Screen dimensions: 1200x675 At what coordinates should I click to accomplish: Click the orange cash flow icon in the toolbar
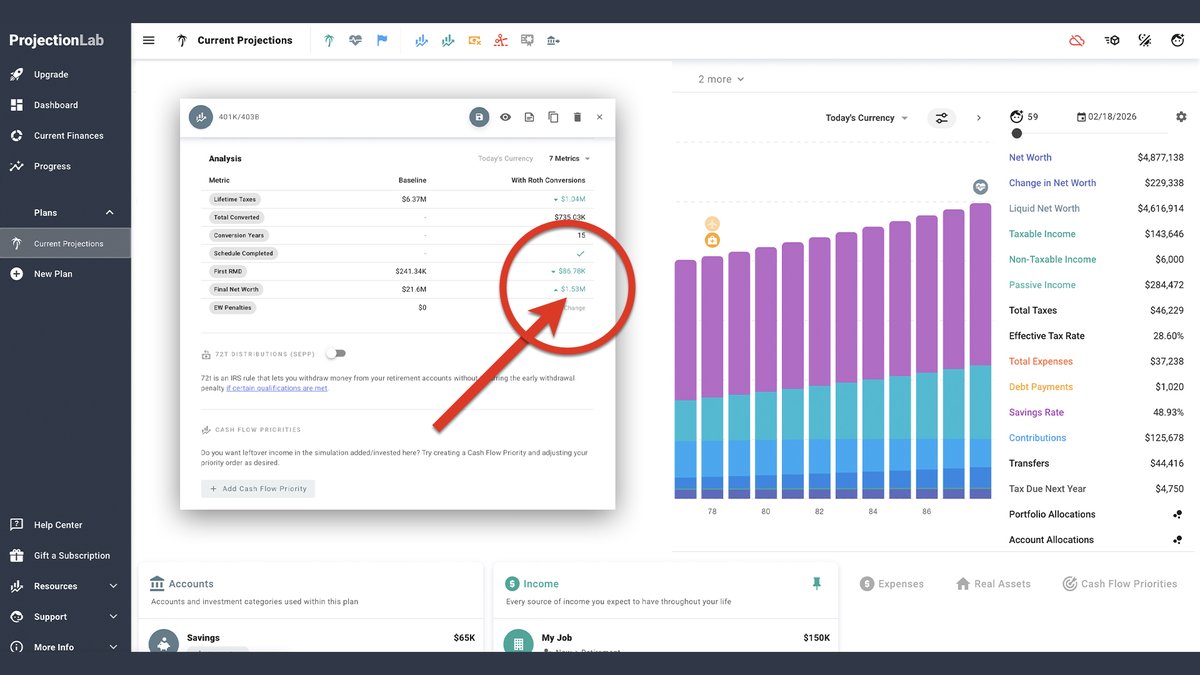pos(475,41)
